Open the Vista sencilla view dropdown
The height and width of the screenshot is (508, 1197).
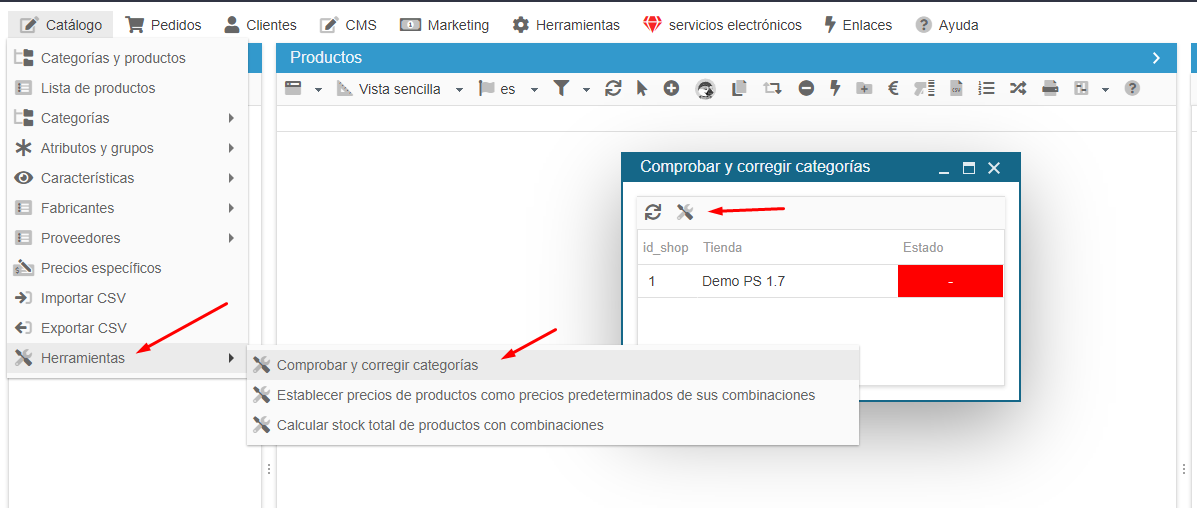tap(459, 90)
